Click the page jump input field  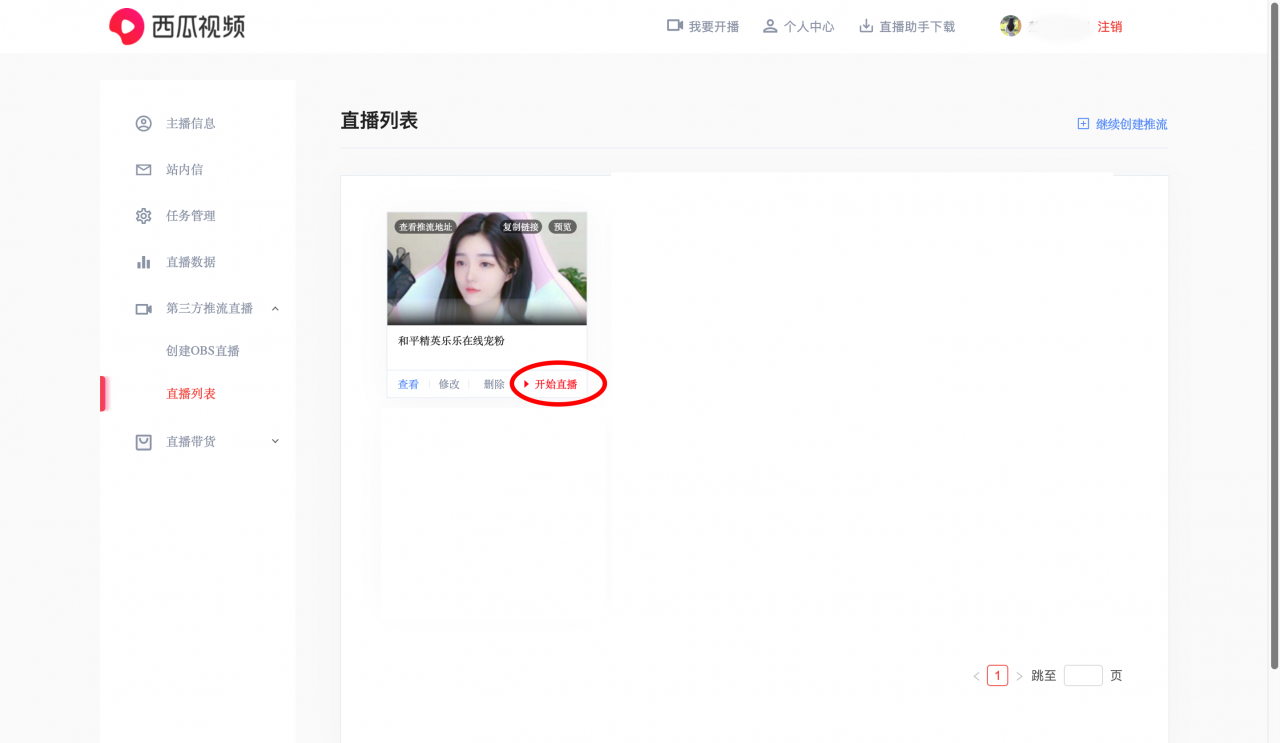(1083, 676)
